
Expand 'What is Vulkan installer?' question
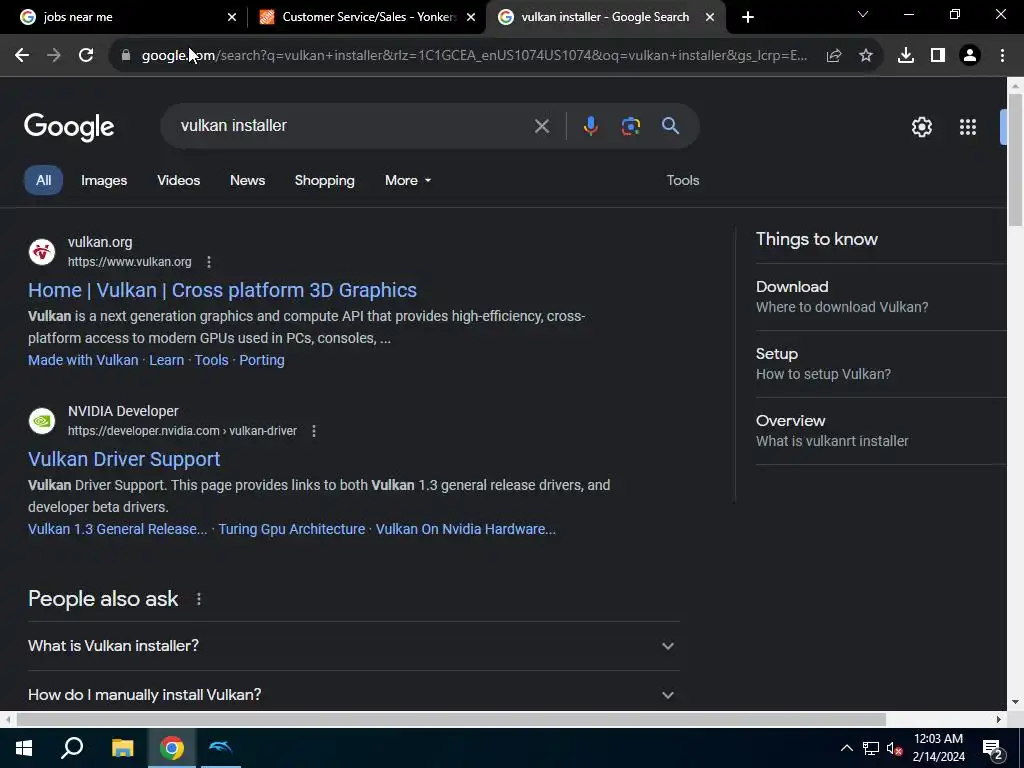click(x=353, y=646)
